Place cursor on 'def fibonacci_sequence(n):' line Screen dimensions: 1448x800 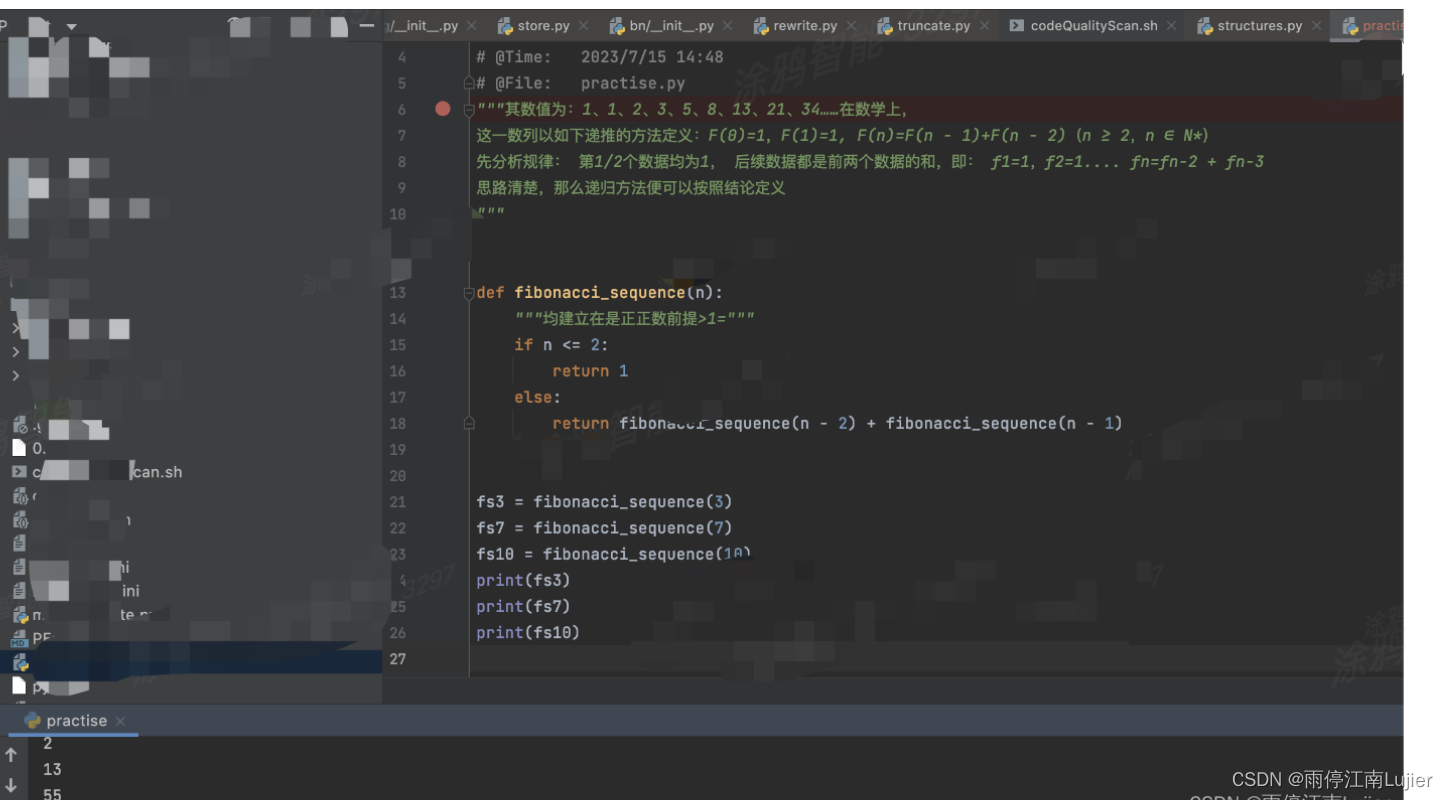point(599,293)
